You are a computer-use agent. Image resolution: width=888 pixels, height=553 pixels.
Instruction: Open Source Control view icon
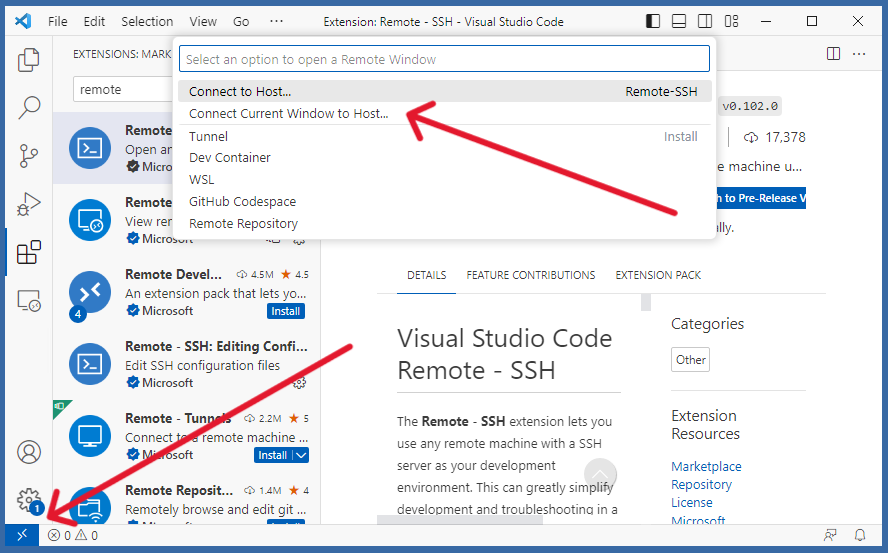(28, 155)
